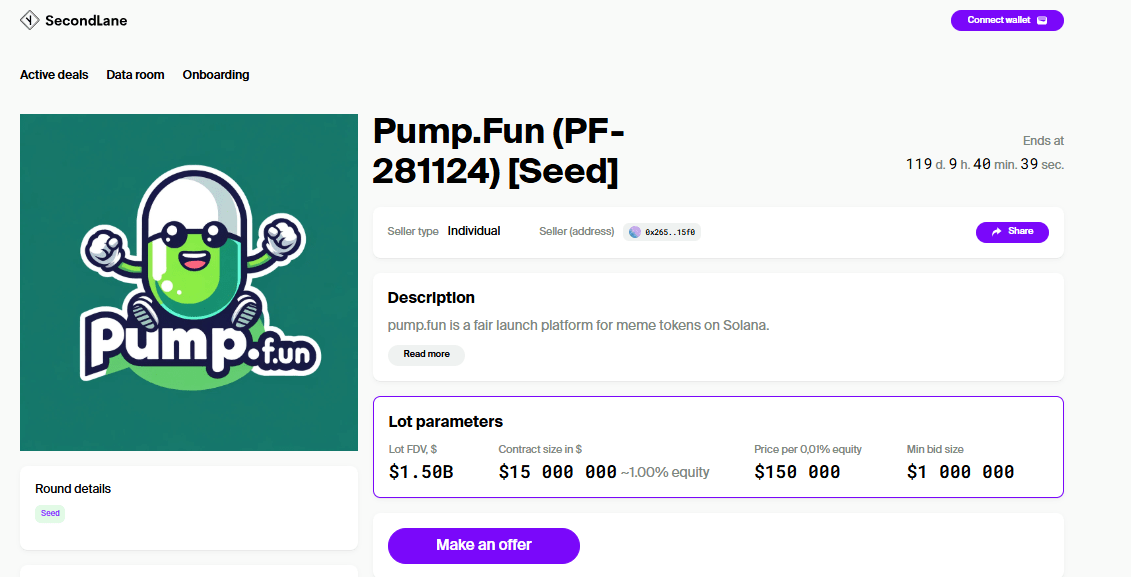Click the $15 000 000 contract size value
The width and height of the screenshot is (1131, 577).
(x=558, y=472)
